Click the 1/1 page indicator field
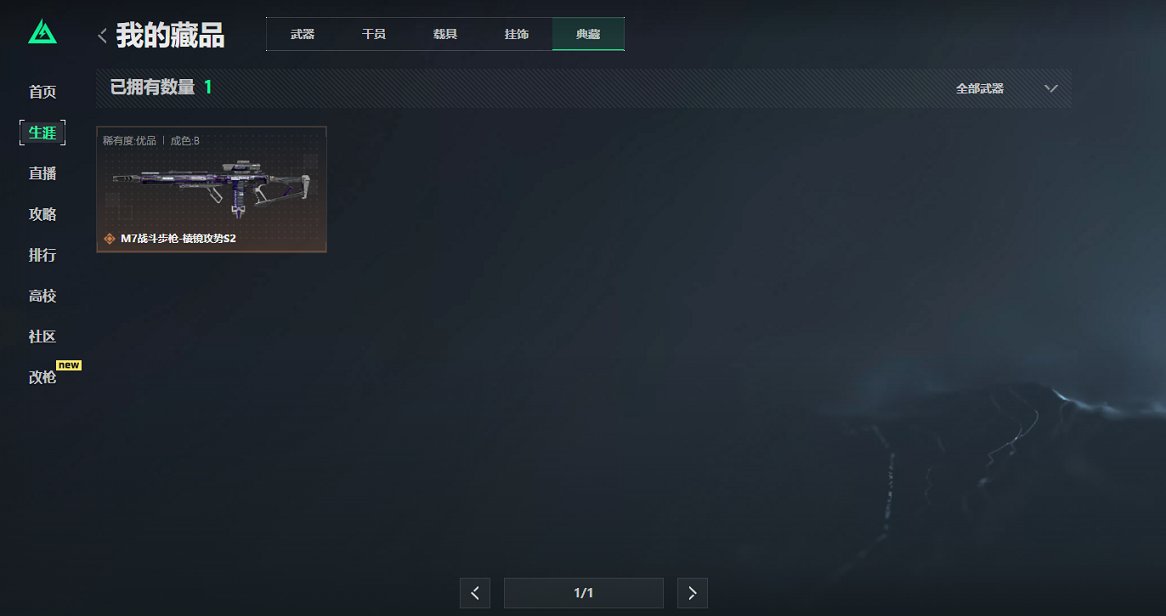 point(584,593)
